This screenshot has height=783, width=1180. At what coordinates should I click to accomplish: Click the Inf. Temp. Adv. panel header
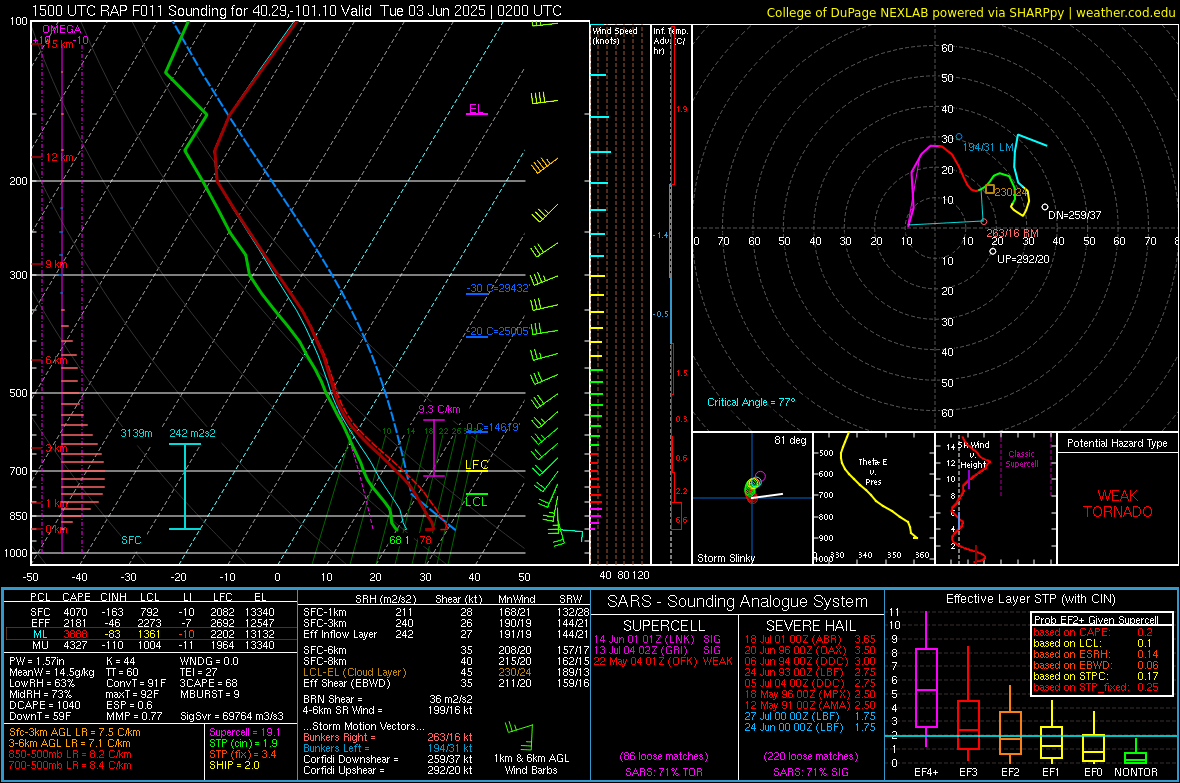(671, 41)
